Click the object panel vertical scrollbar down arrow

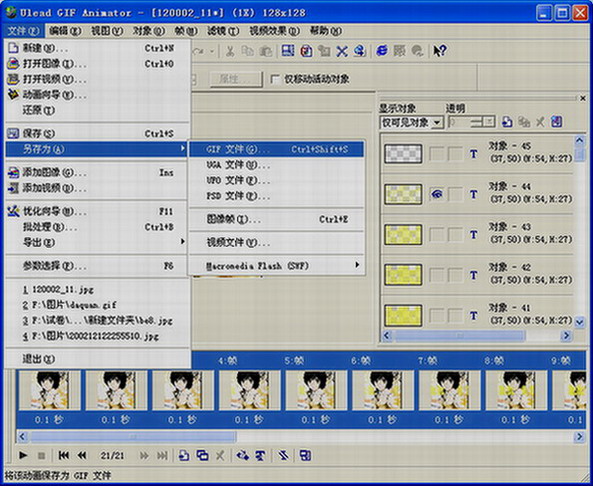tap(579, 322)
